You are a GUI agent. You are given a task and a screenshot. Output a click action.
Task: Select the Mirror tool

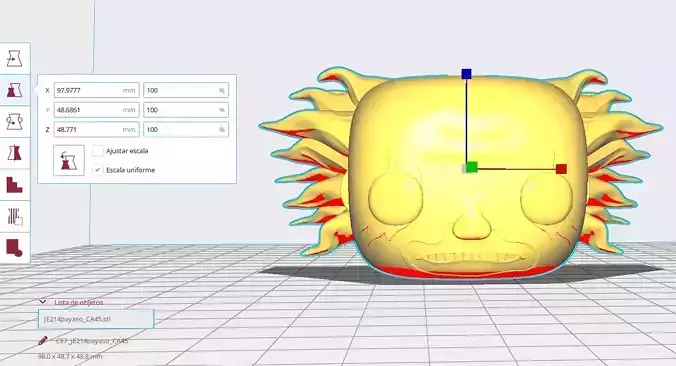(14, 153)
